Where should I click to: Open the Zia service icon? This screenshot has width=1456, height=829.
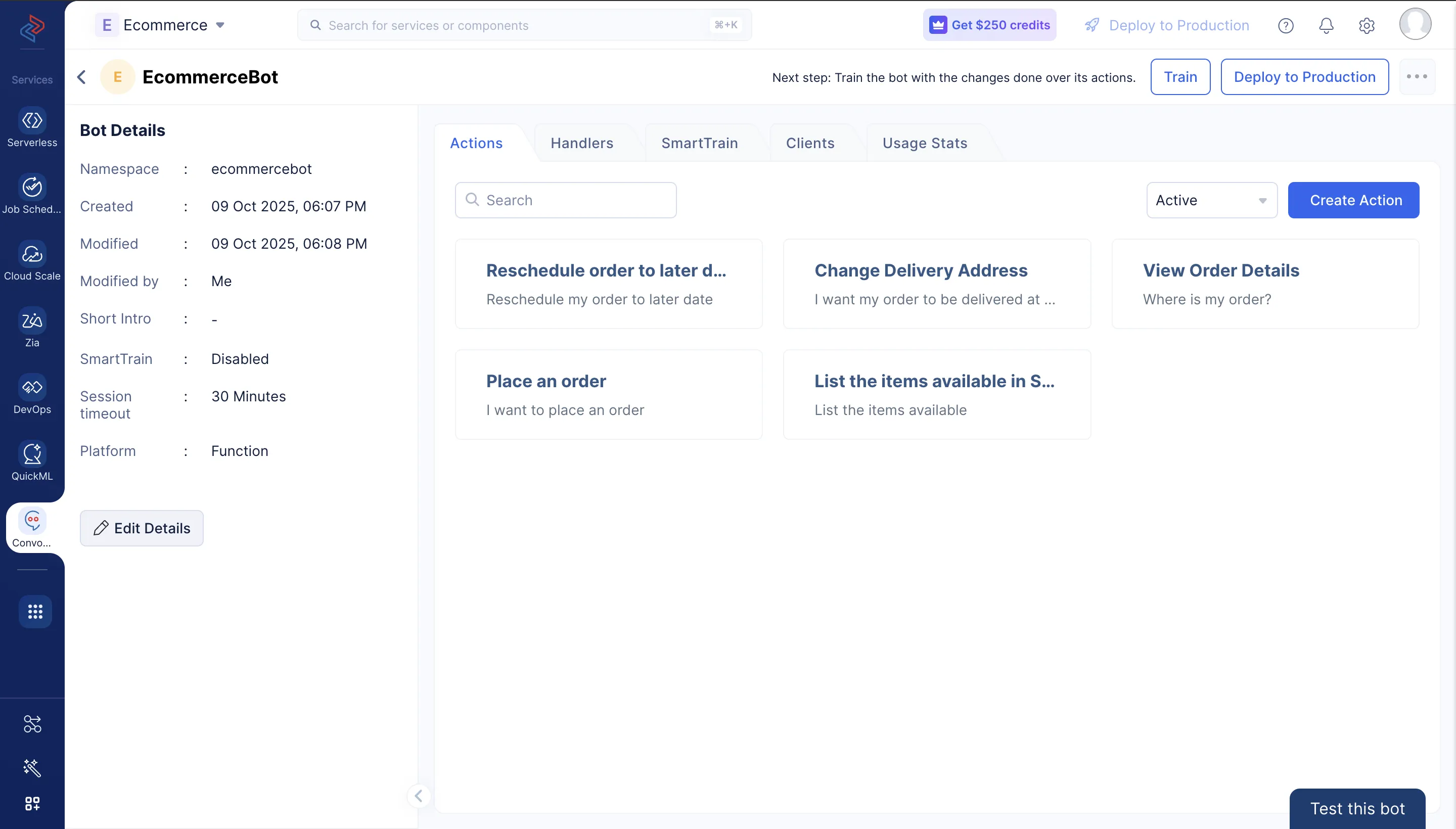tap(32, 320)
